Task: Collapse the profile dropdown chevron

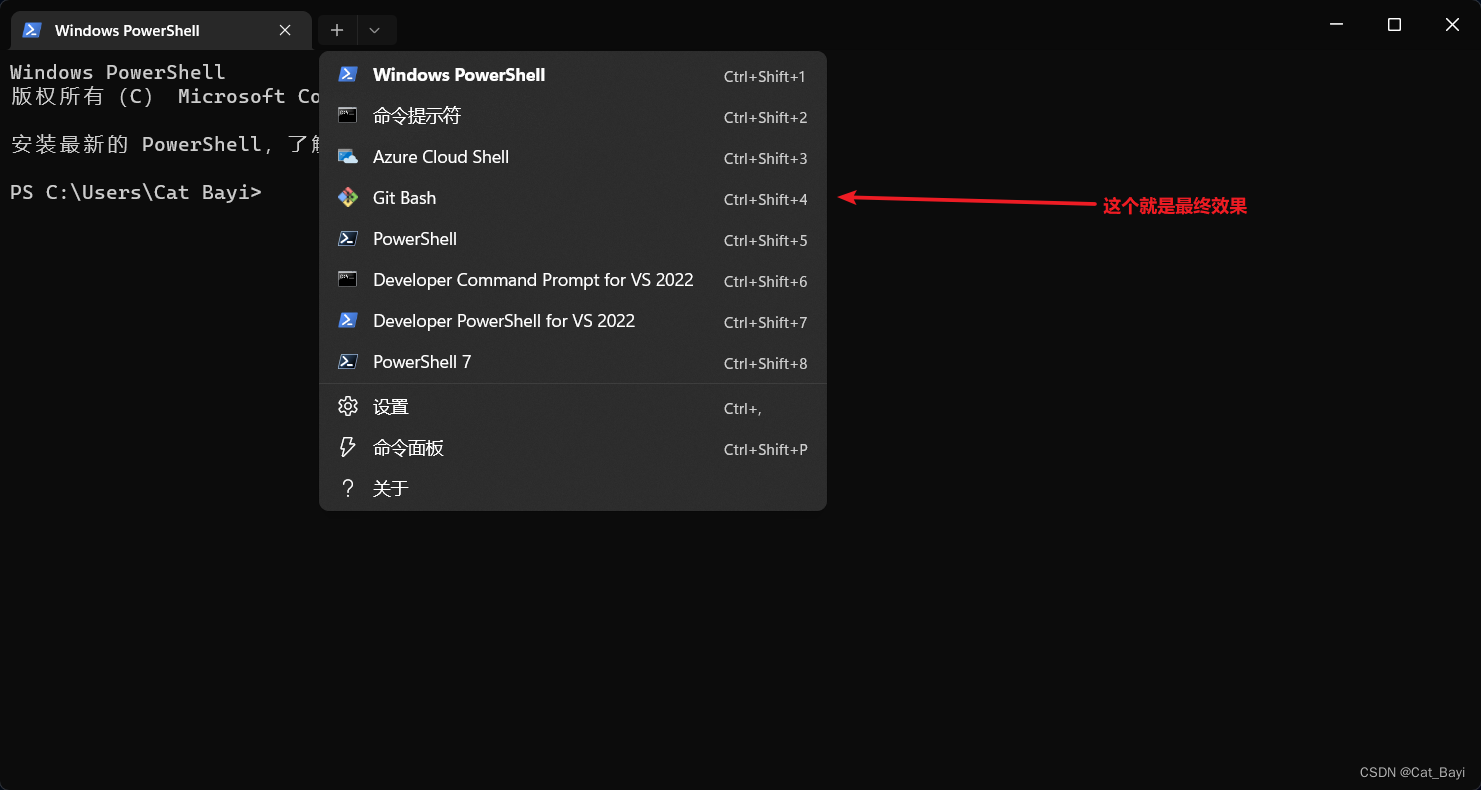Action: pyautogui.click(x=375, y=30)
